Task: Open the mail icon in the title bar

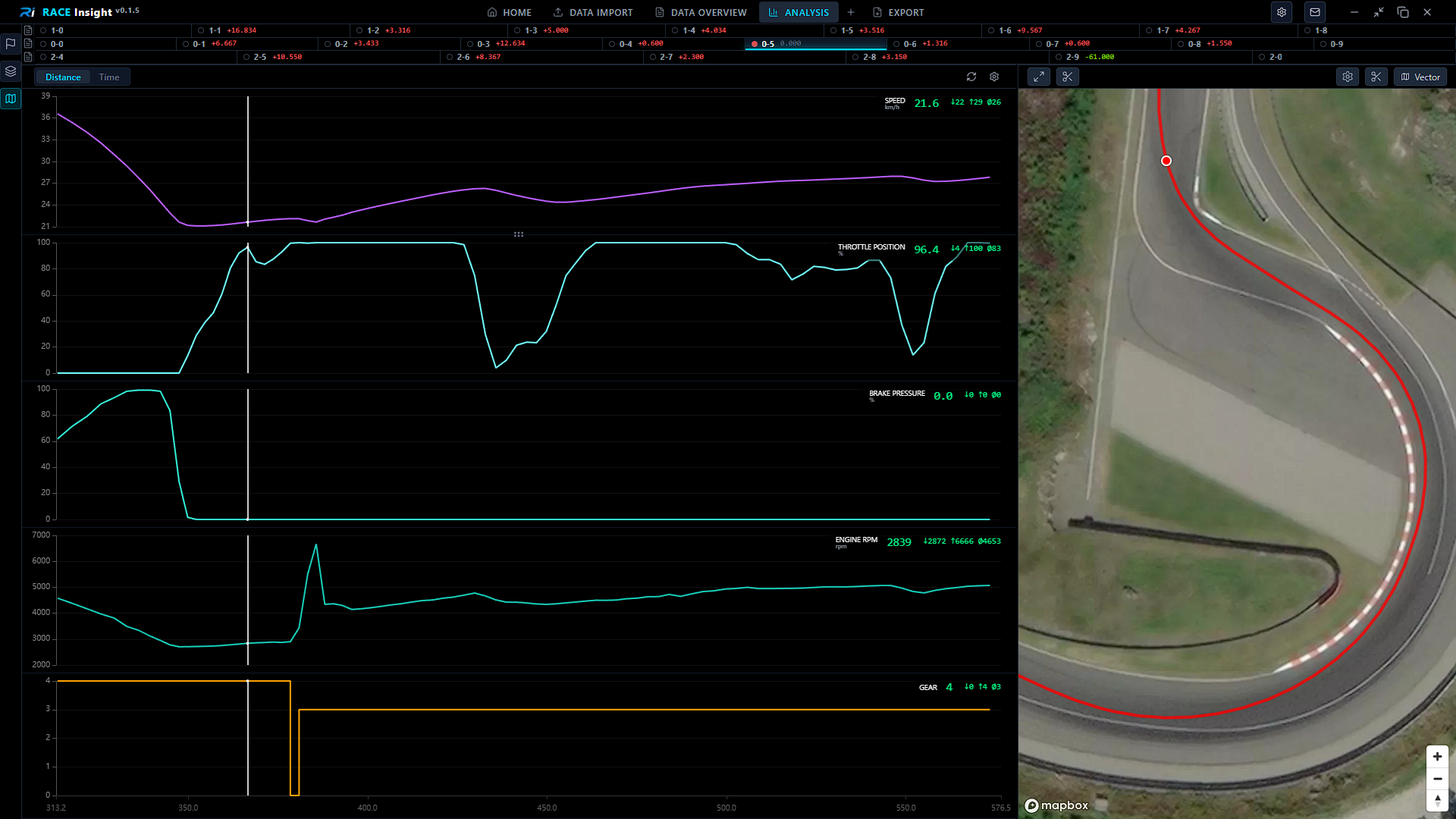Action: point(1315,12)
